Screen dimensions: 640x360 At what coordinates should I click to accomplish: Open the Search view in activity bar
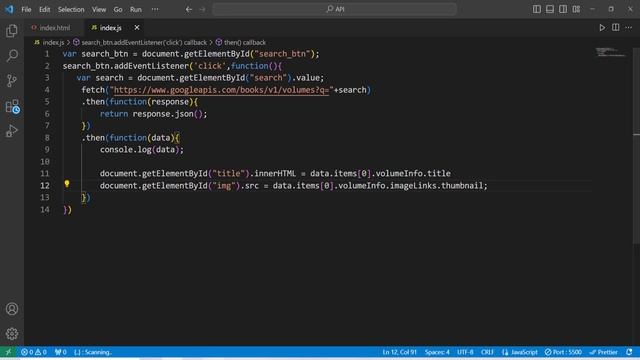[12, 56]
